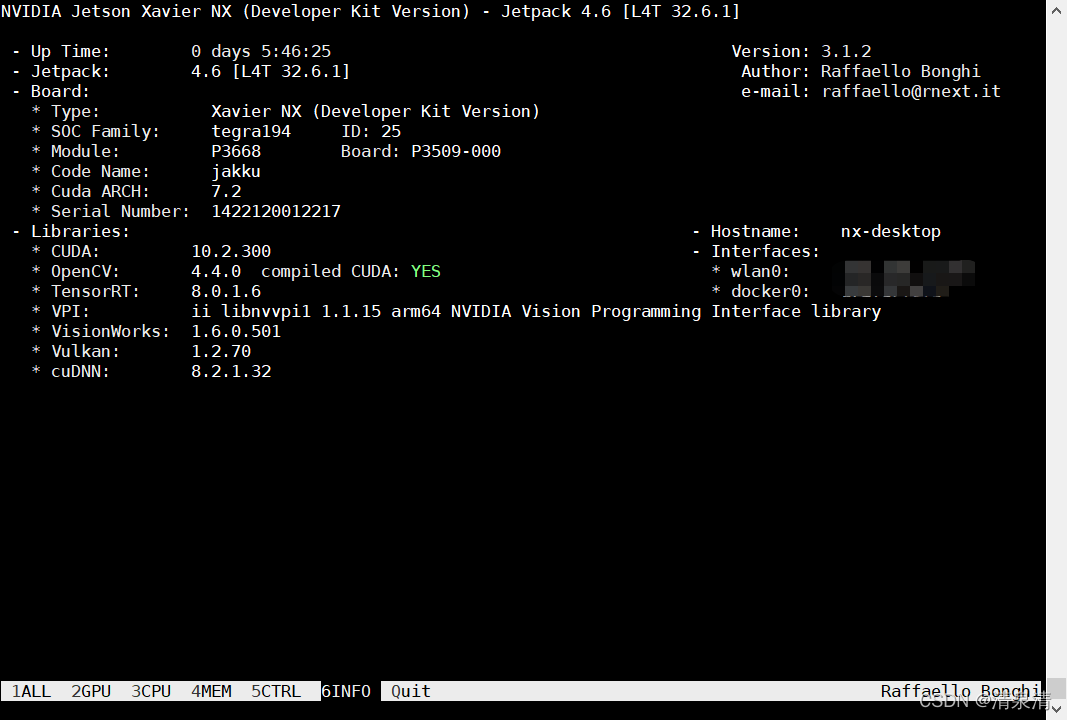Click the scrollbar up arrow
This screenshot has width=1067, height=720.
click(1057, 10)
